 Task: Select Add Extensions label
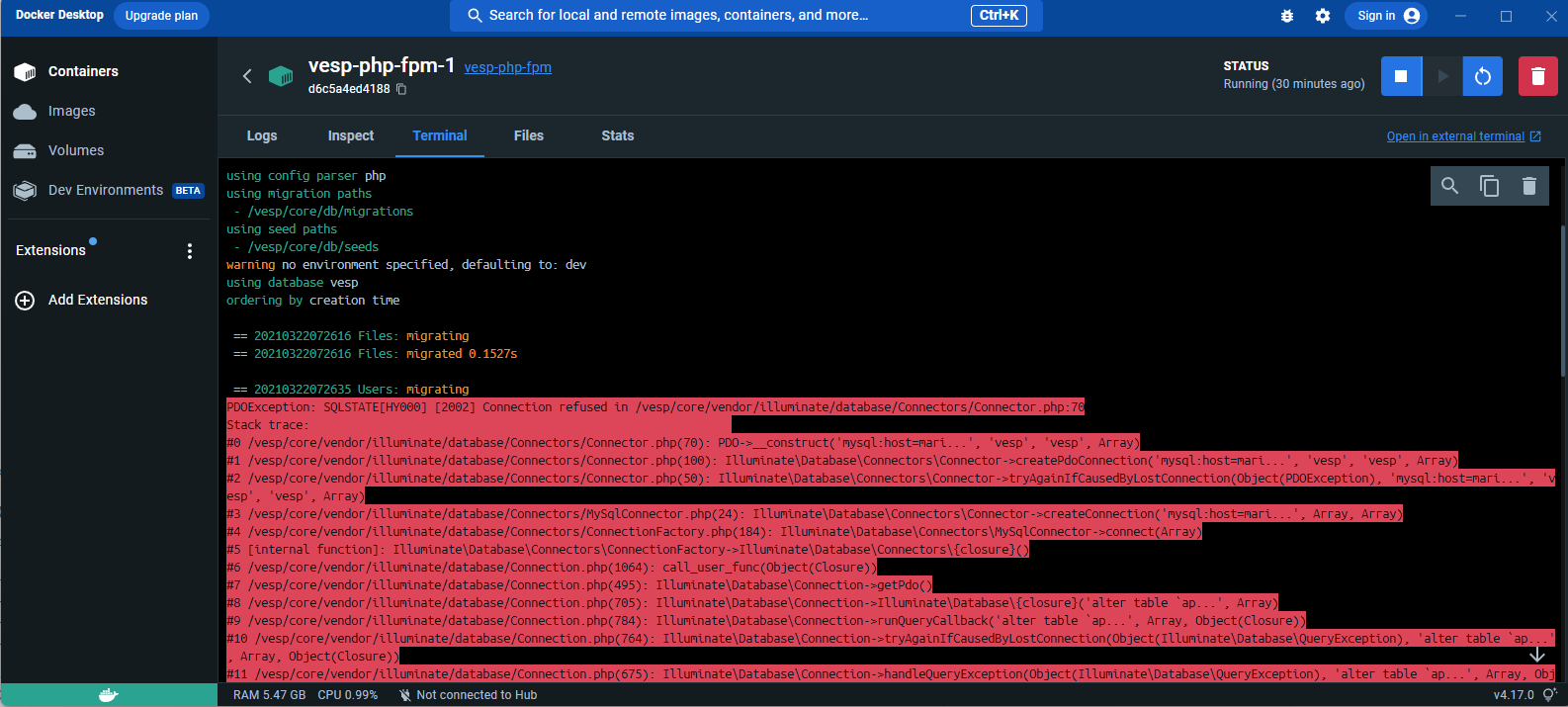98,300
